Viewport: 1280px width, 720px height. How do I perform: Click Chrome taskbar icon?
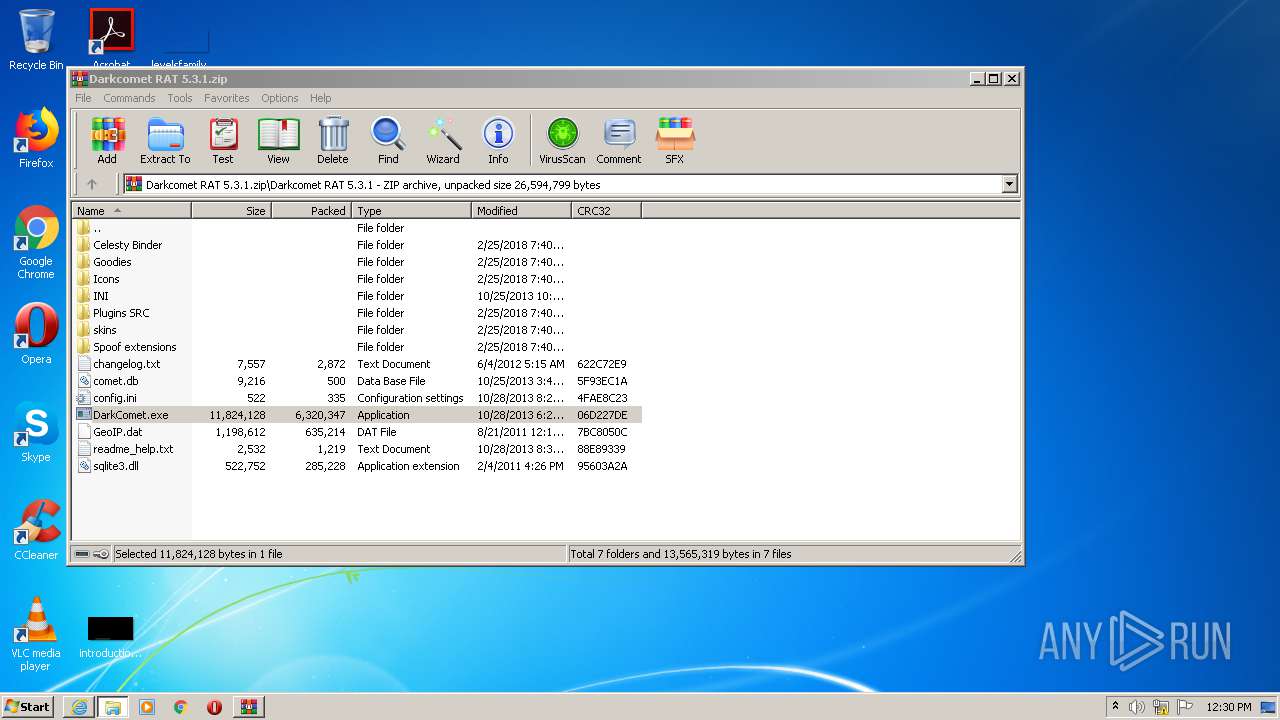[180, 707]
